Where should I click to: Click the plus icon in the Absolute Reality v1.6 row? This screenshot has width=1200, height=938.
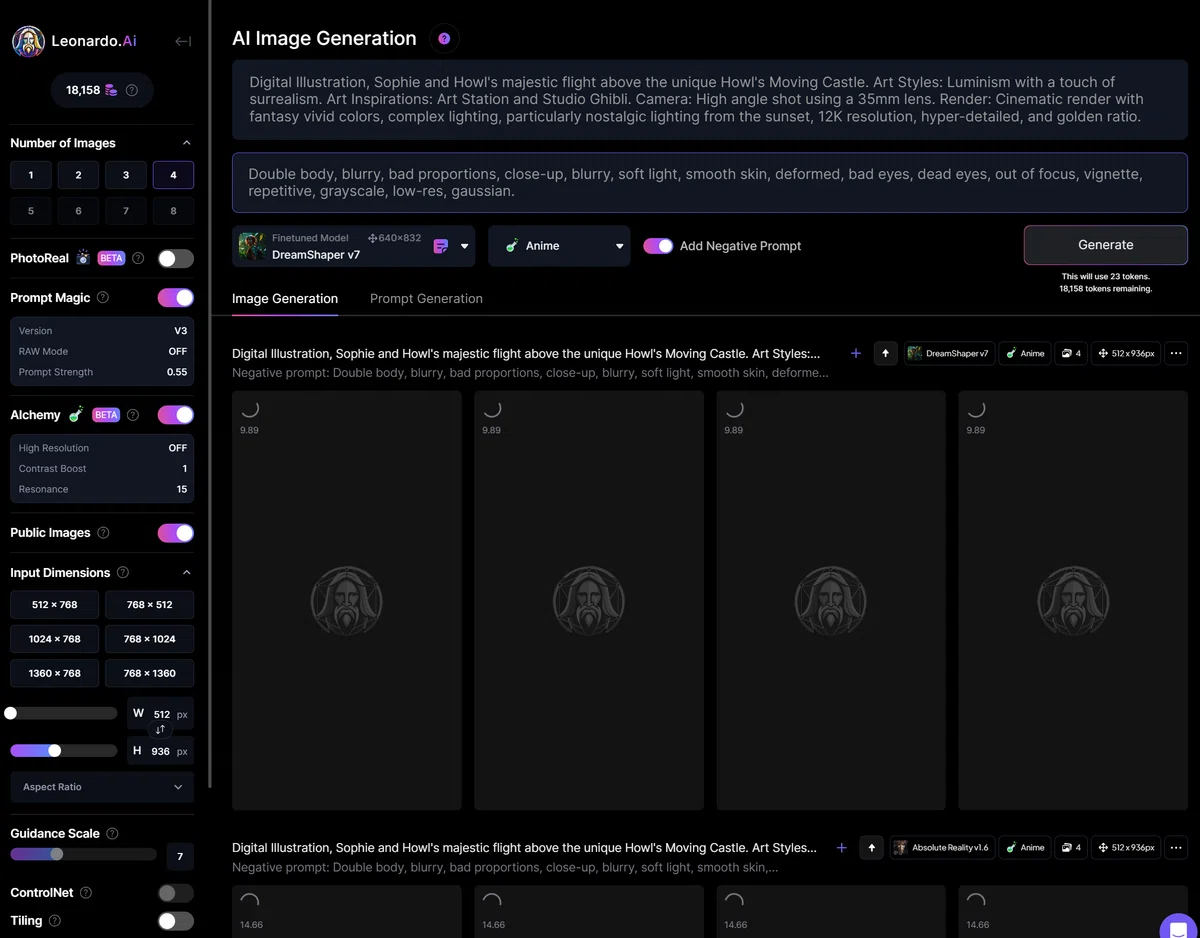pyautogui.click(x=842, y=847)
